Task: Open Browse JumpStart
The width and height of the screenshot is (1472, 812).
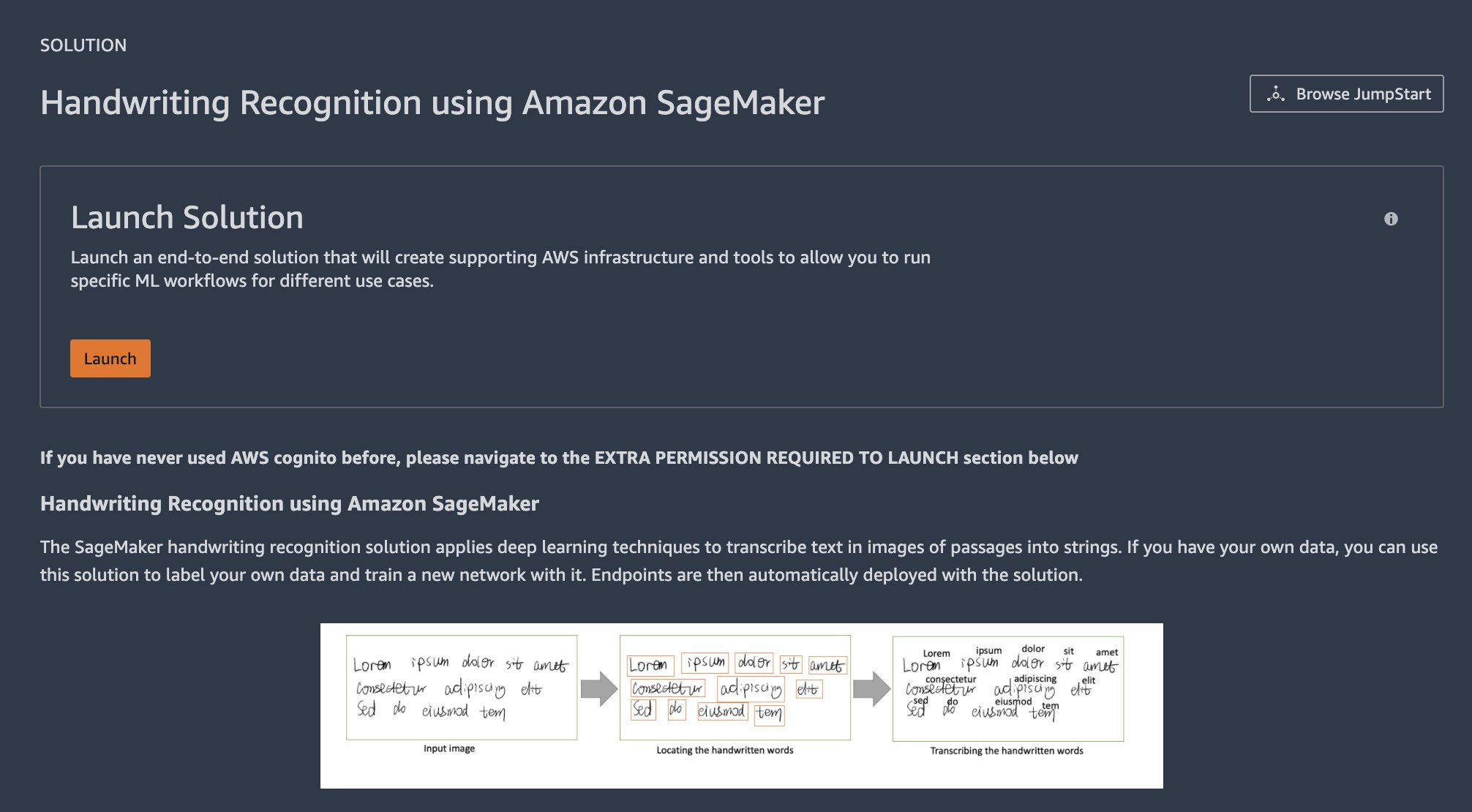Action: [1346, 94]
